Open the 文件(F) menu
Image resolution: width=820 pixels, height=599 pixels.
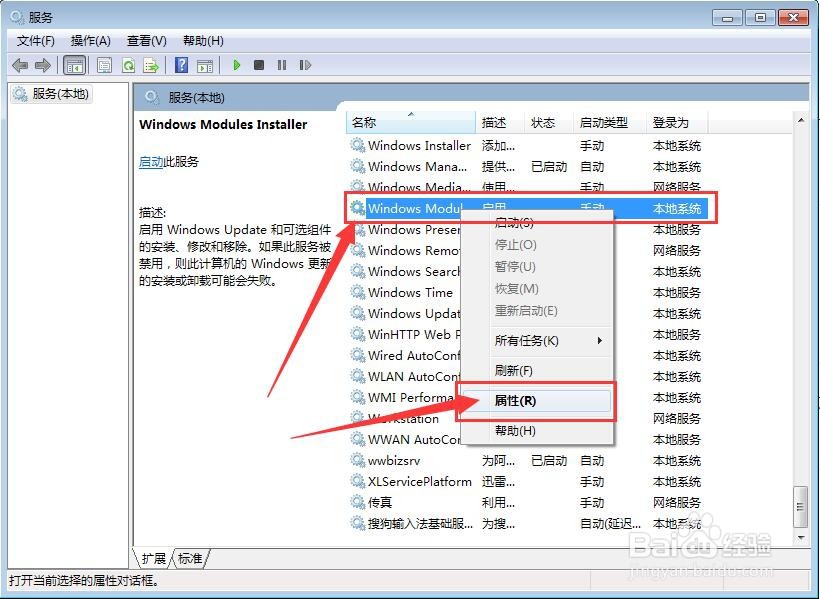click(x=36, y=41)
